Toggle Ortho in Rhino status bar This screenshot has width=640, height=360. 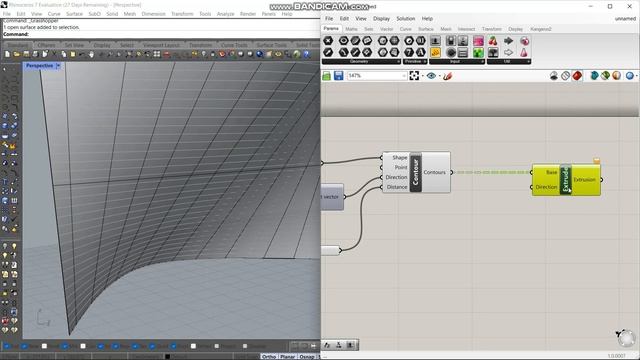click(x=269, y=357)
